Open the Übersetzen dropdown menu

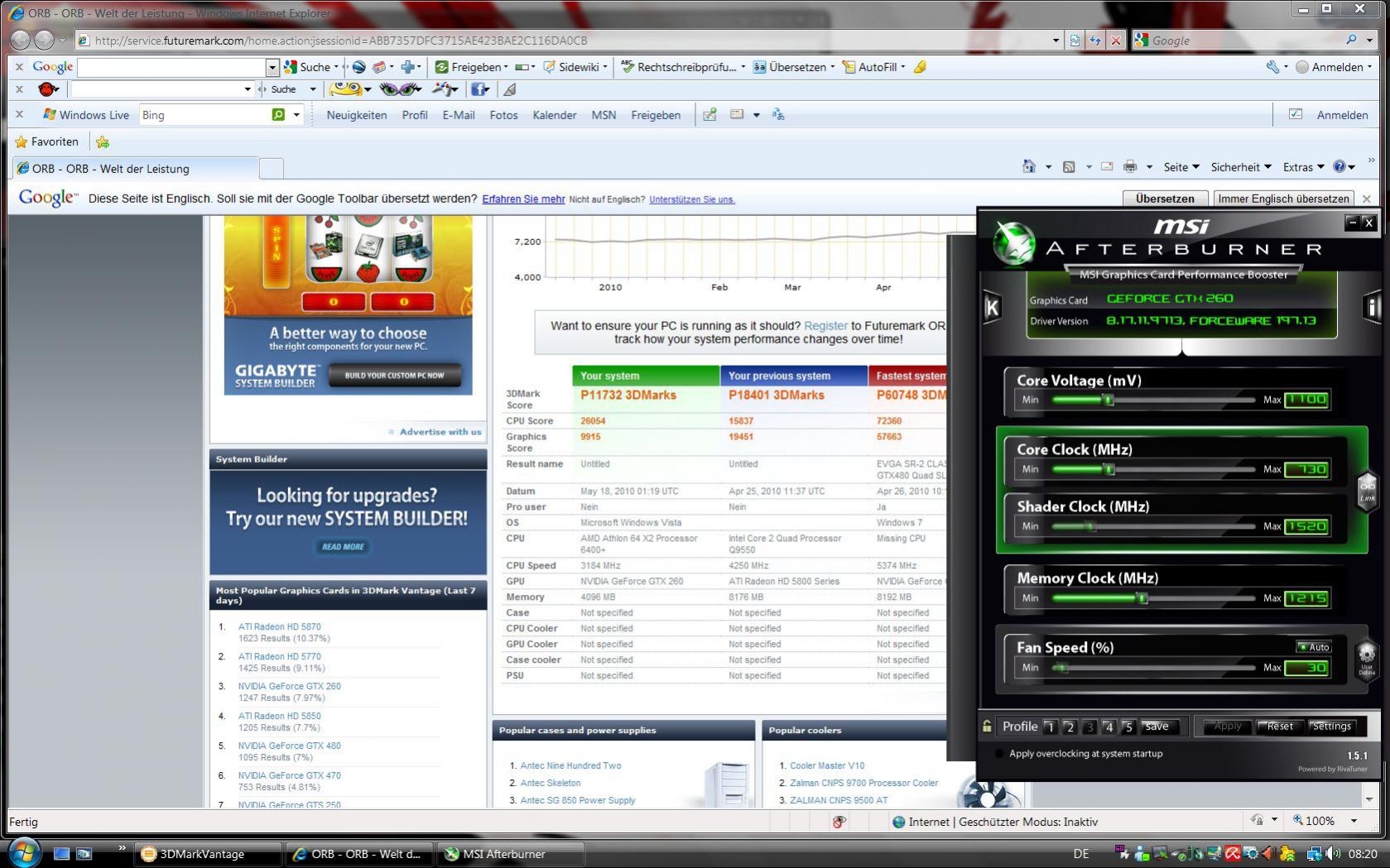(x=832, y=67)
